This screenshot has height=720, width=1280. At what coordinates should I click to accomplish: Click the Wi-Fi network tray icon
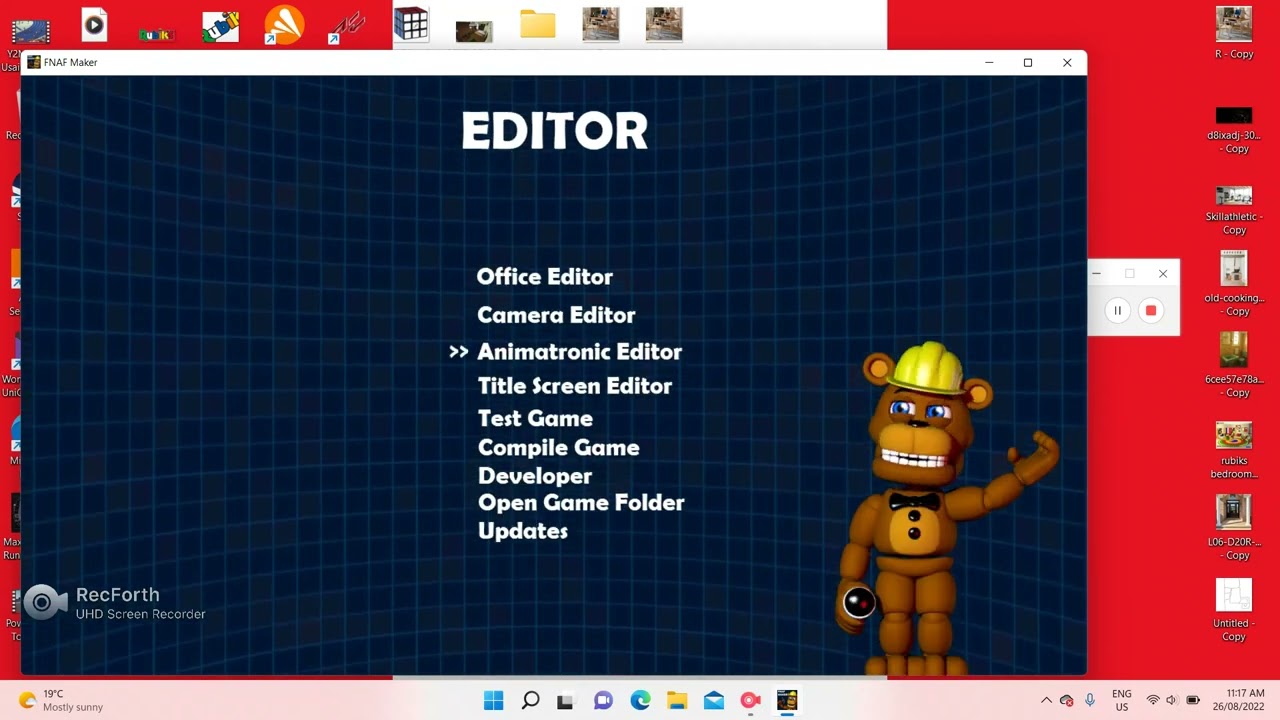pyautogui.click(x=1153, y=700)
